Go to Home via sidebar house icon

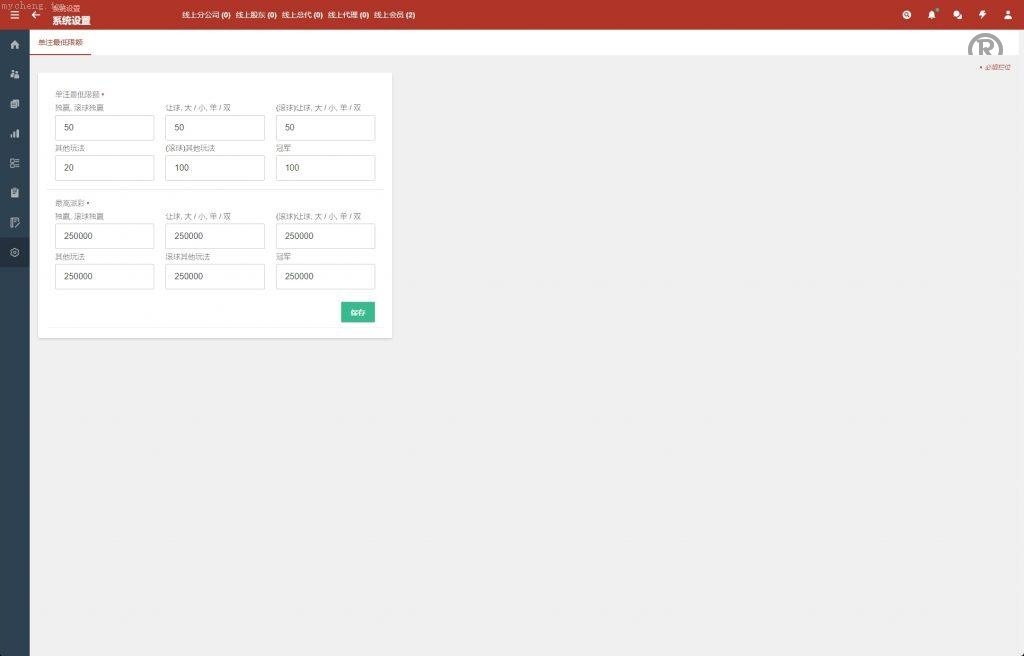(x=14, y=45)
